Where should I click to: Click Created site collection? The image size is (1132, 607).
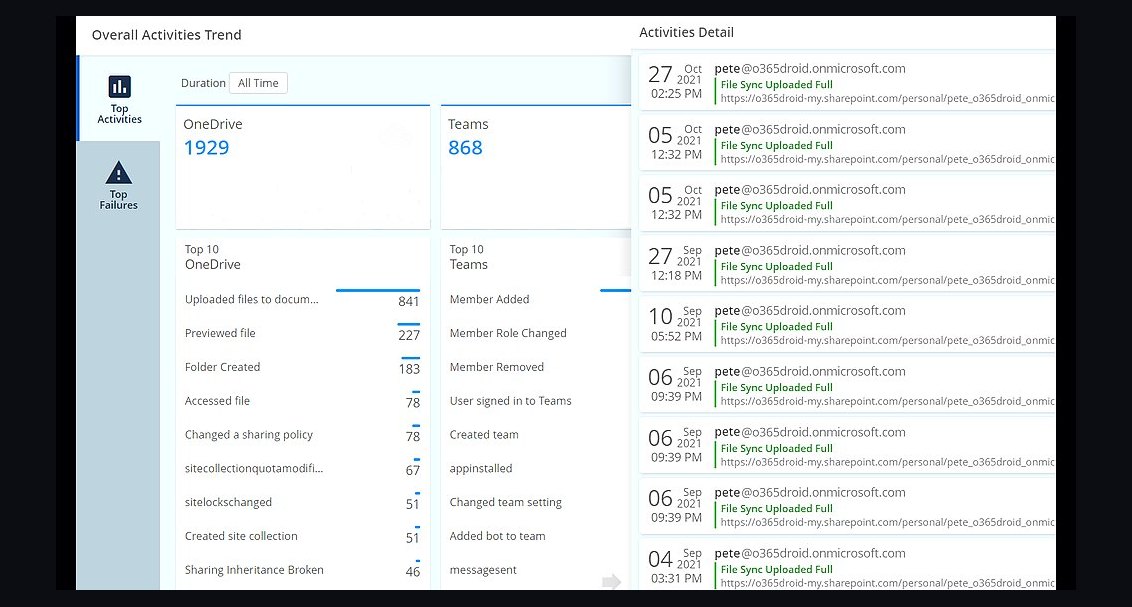[x=302, y=536]
